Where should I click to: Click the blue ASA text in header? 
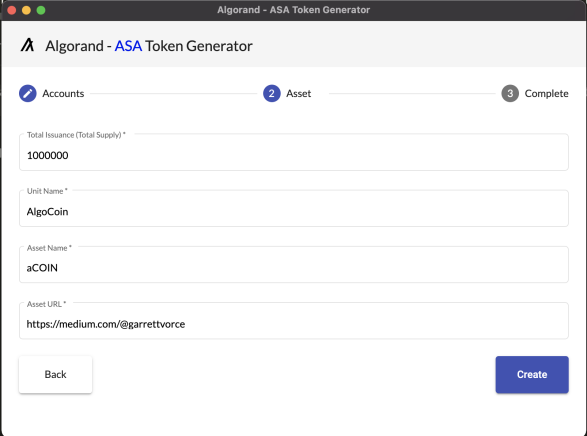(128, 46)
